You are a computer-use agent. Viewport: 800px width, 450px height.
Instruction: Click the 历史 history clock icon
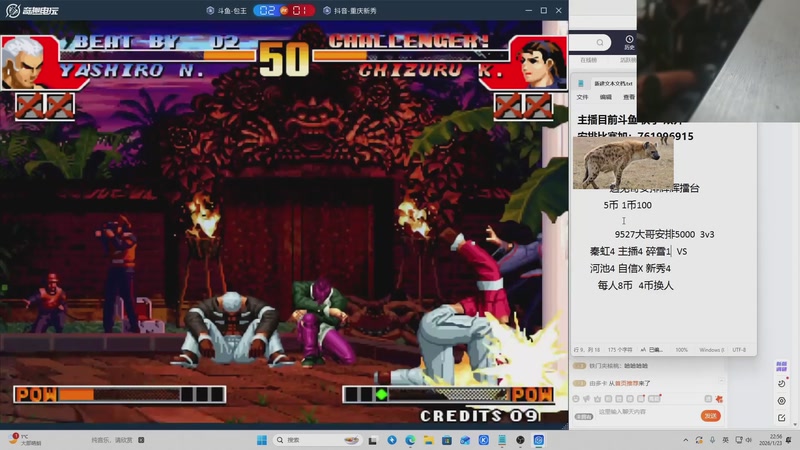click(629, 39)
